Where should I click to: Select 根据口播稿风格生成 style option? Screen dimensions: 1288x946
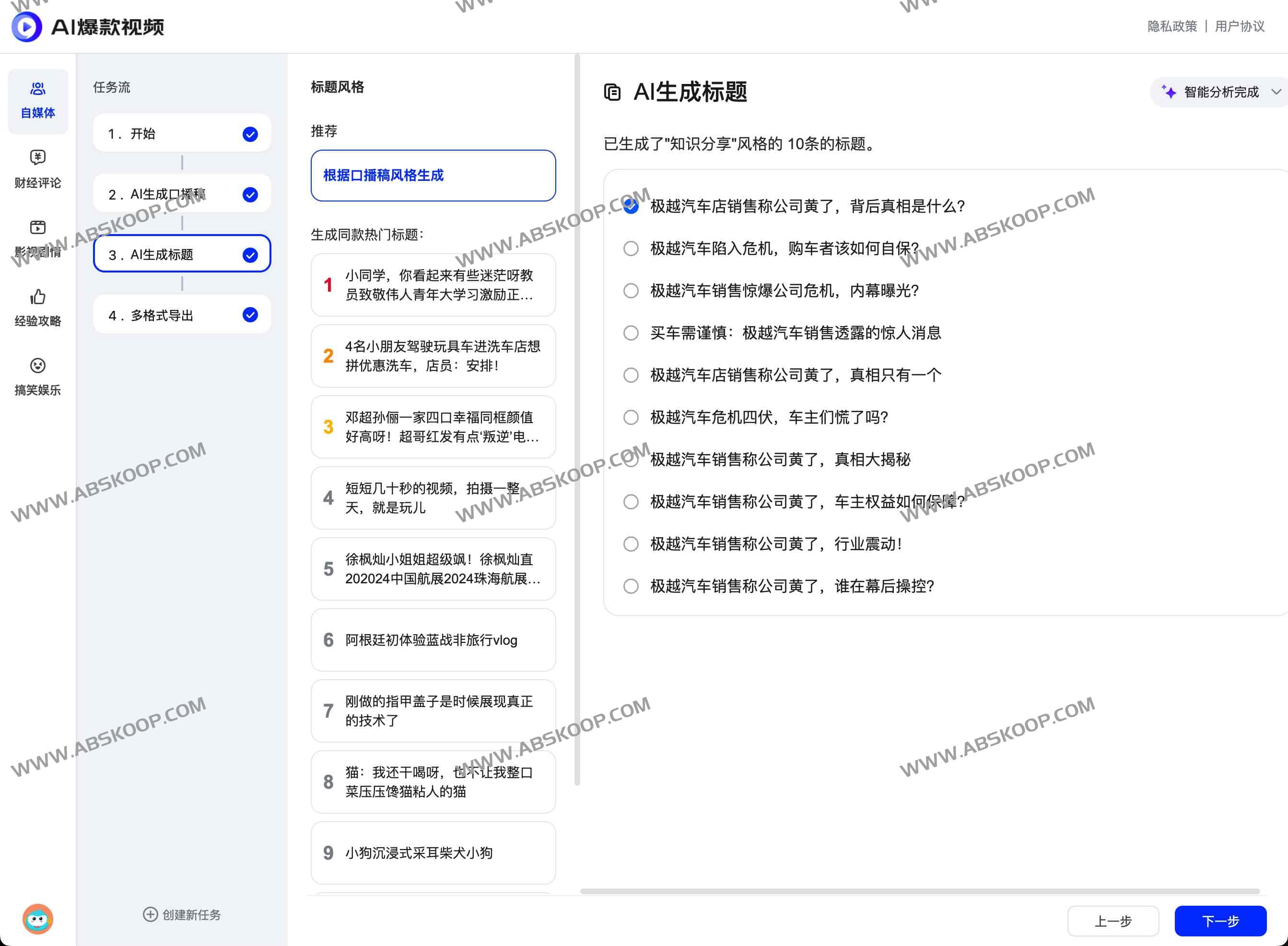coord(432,177)
